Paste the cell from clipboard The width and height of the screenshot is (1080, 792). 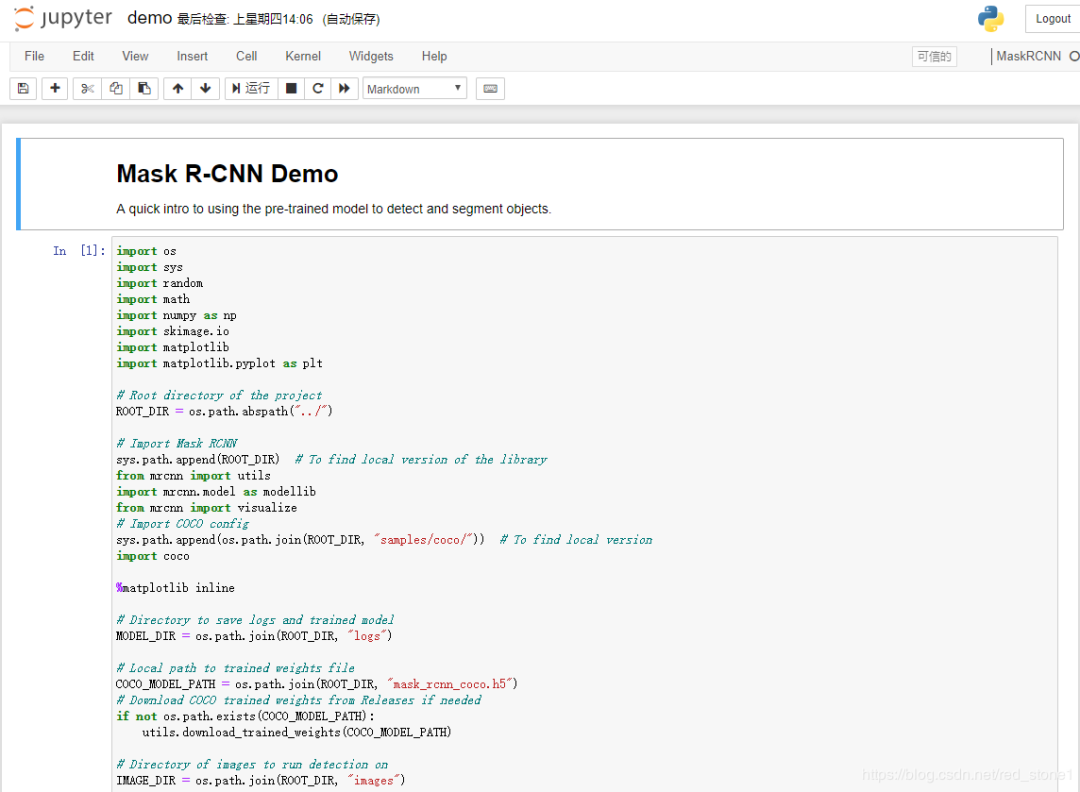(x=142, y=88)
